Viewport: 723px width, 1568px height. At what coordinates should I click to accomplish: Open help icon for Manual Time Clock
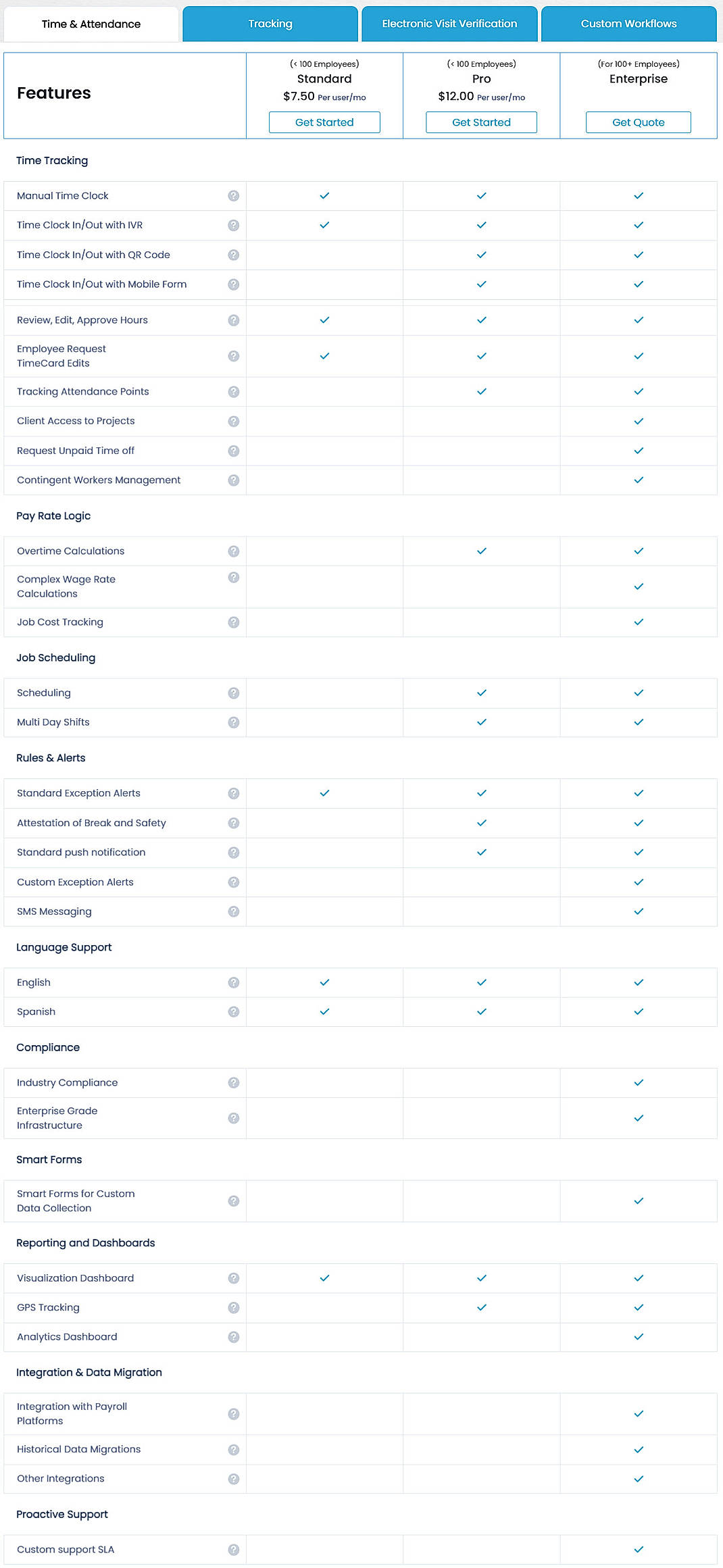(234, 196)
